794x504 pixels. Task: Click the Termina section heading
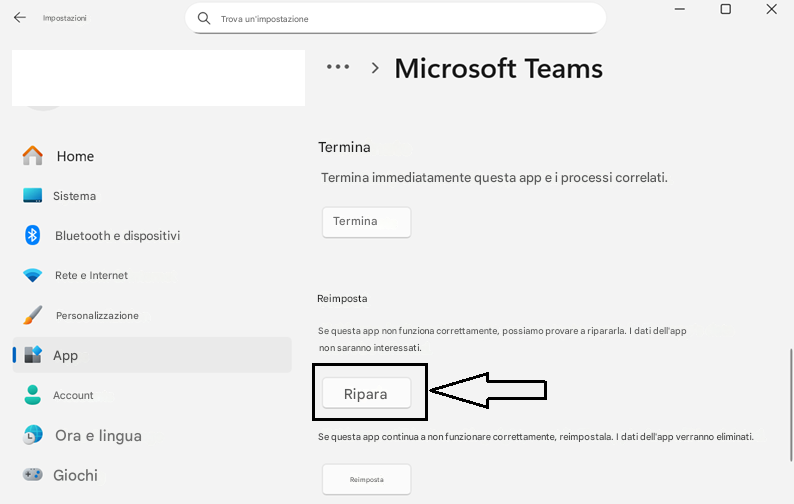[344, 147]
